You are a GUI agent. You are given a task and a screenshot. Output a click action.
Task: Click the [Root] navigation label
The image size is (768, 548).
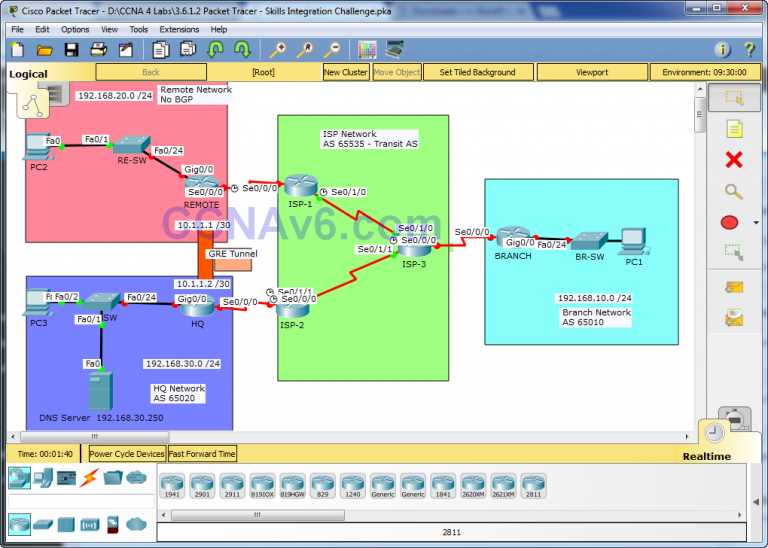(264, 72)
